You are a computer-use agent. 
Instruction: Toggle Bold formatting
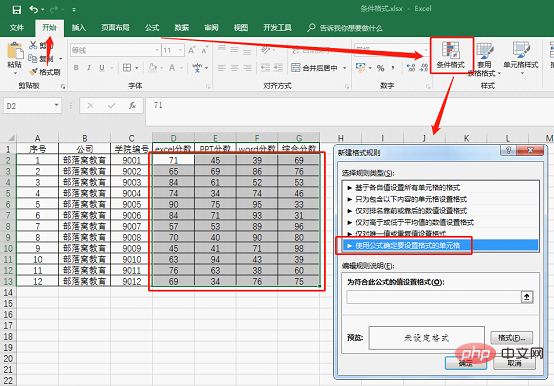[x=76, y=67]
